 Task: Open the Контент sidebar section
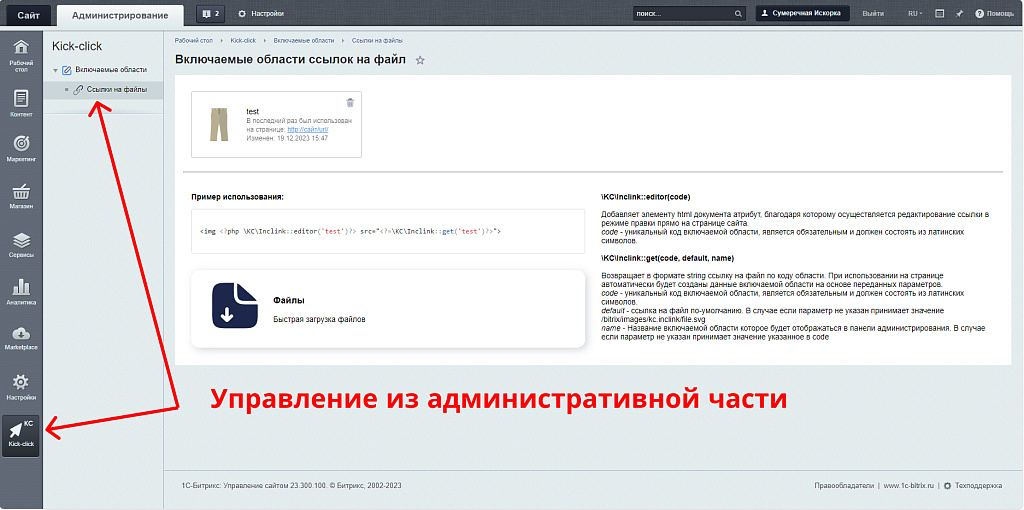tap(22, 104)
